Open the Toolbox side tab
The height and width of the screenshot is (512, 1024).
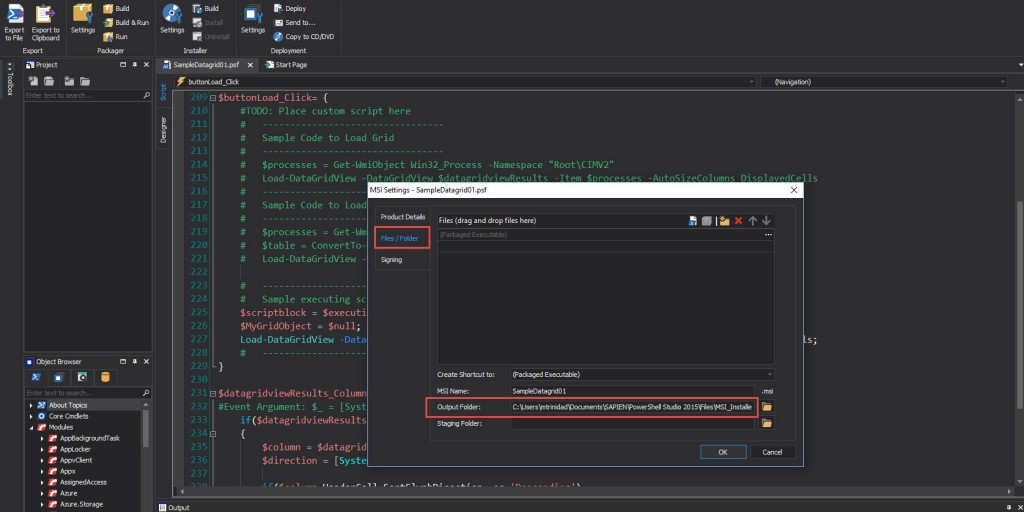click(9, 80)
